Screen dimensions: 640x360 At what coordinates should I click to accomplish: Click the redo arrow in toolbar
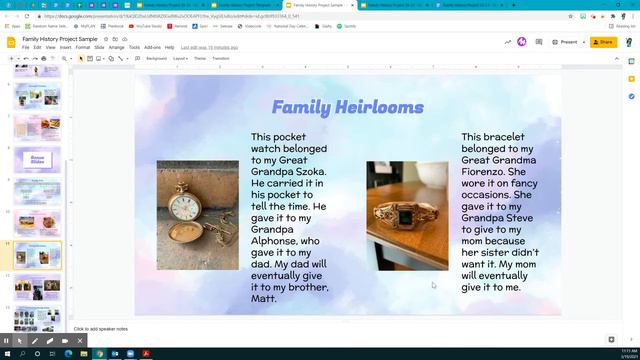pyautogui.click(x=35, y=59)
